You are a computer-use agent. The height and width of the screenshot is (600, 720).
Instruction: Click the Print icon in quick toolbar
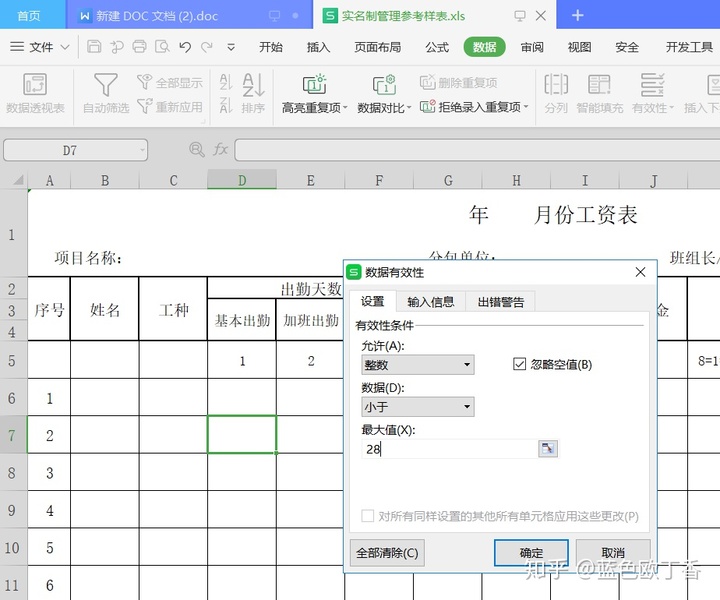(x=139, y=46)
